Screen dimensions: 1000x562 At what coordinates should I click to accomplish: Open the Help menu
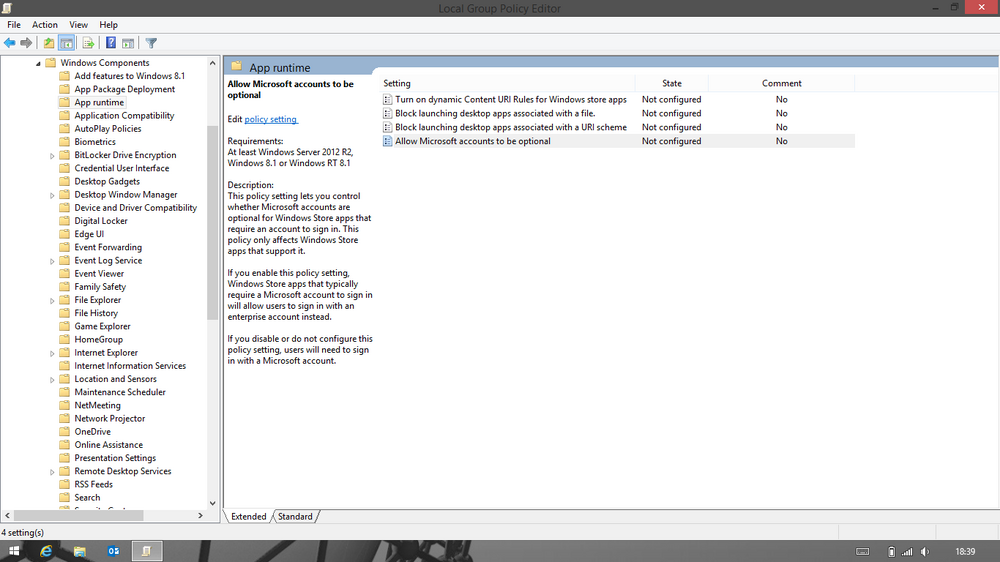108,25
